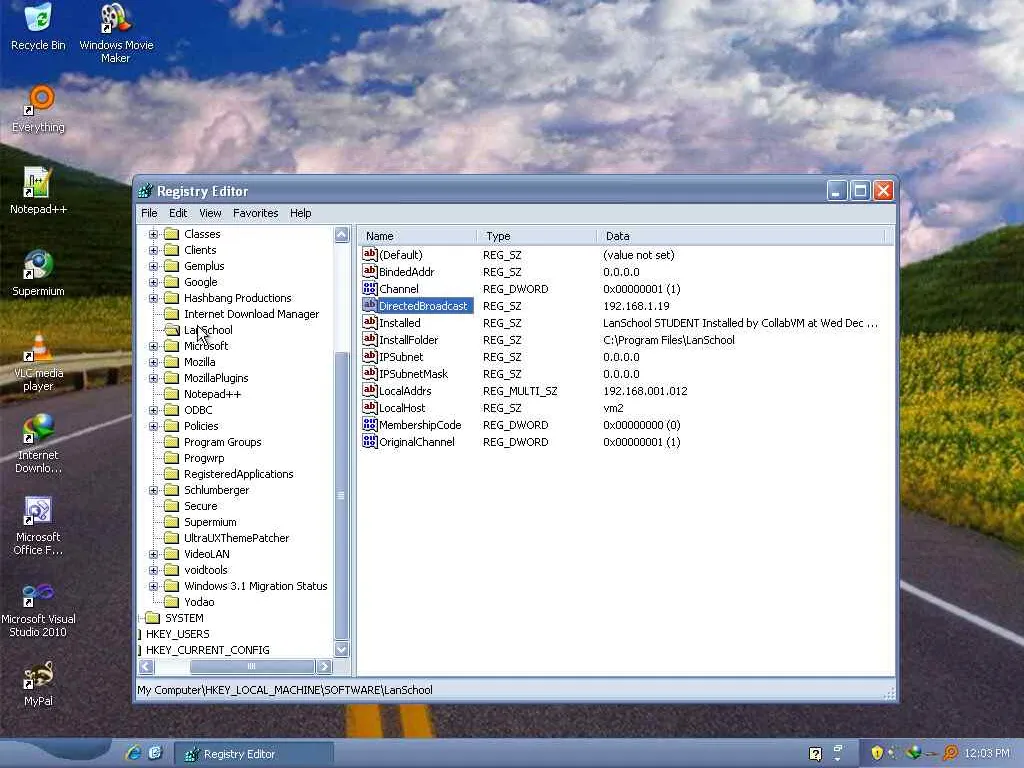Select the IPSubnetMask value name

pos(413,374)
